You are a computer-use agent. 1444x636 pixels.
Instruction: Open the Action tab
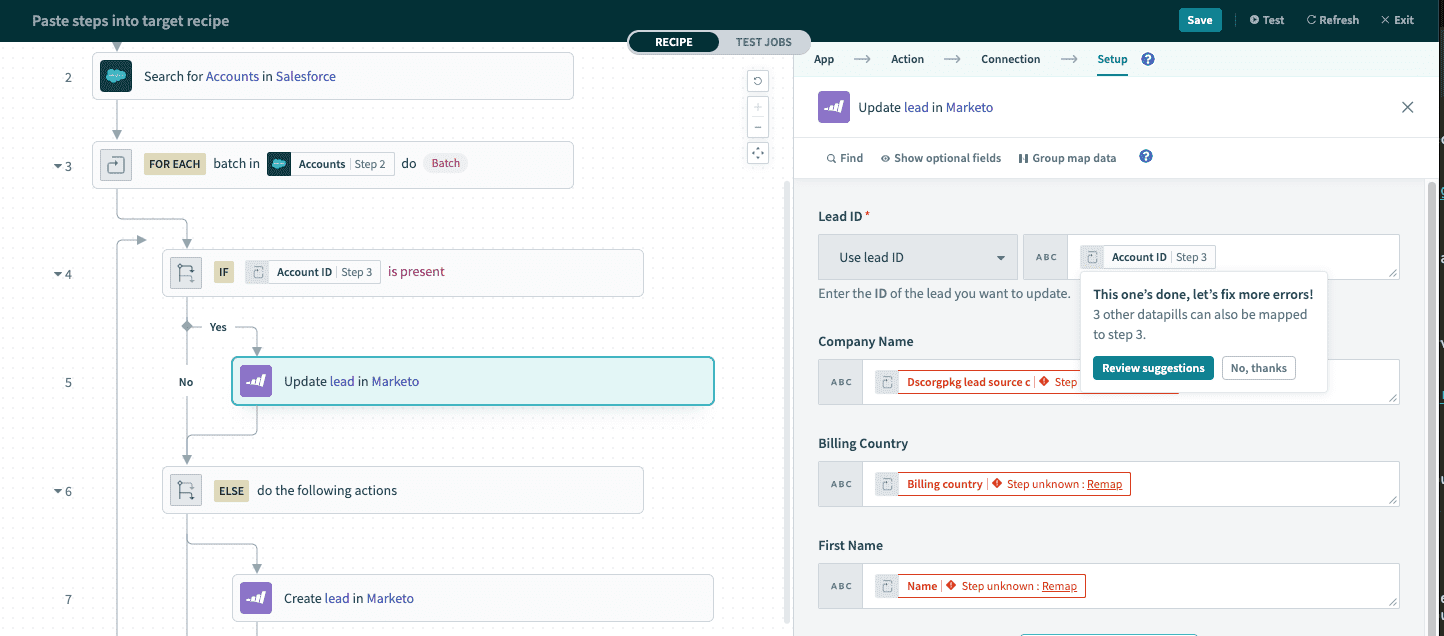[907, 59]
